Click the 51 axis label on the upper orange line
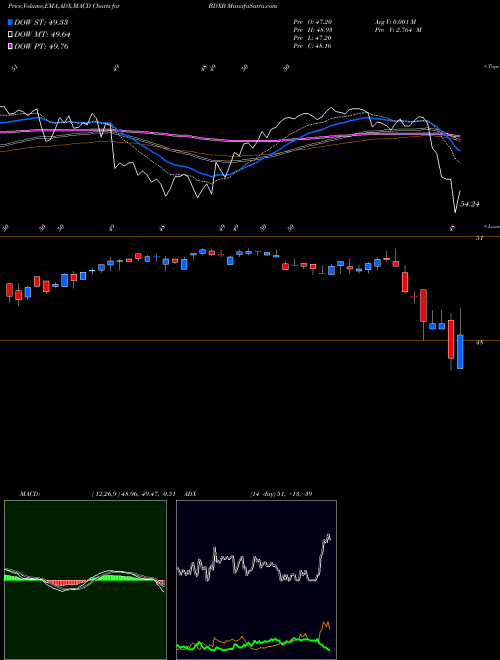This screenshot has height=660, width=500. pyautogui.click(x=479, y=238)
